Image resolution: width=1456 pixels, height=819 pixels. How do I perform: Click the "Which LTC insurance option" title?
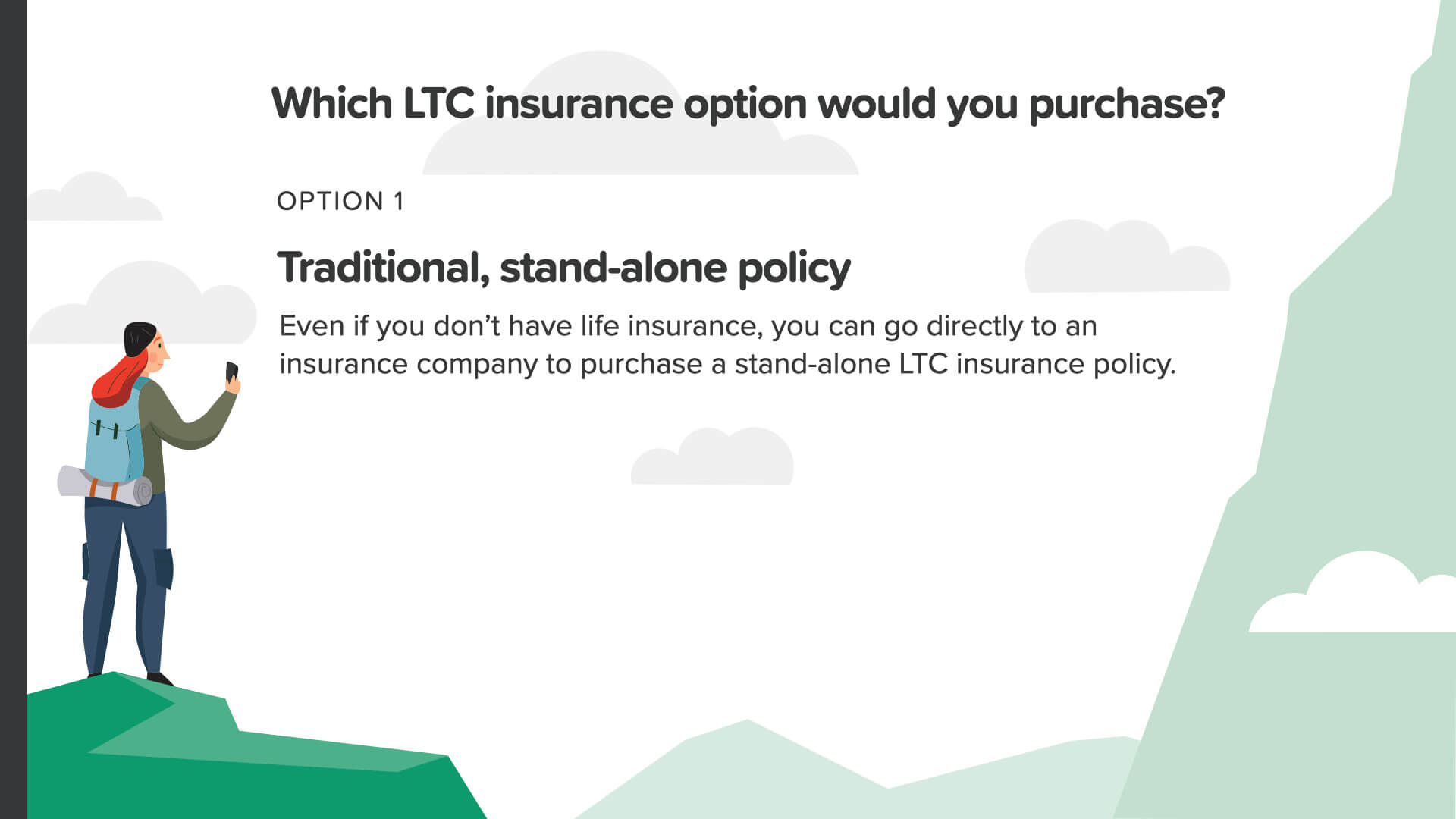748,103
